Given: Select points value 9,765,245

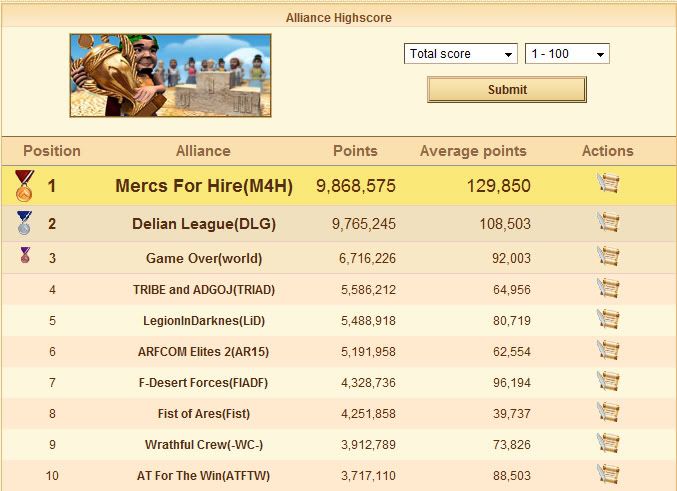Looking at the screenshot, I should [x=364, y=224].
